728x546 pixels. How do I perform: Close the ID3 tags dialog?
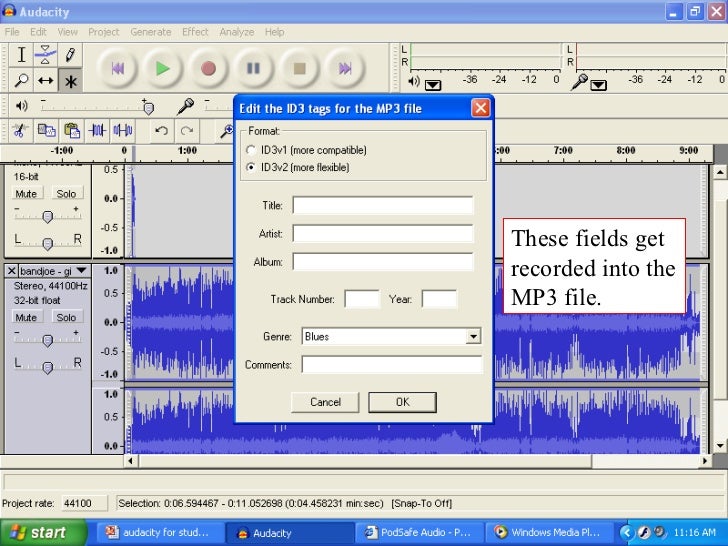point(481,108)
